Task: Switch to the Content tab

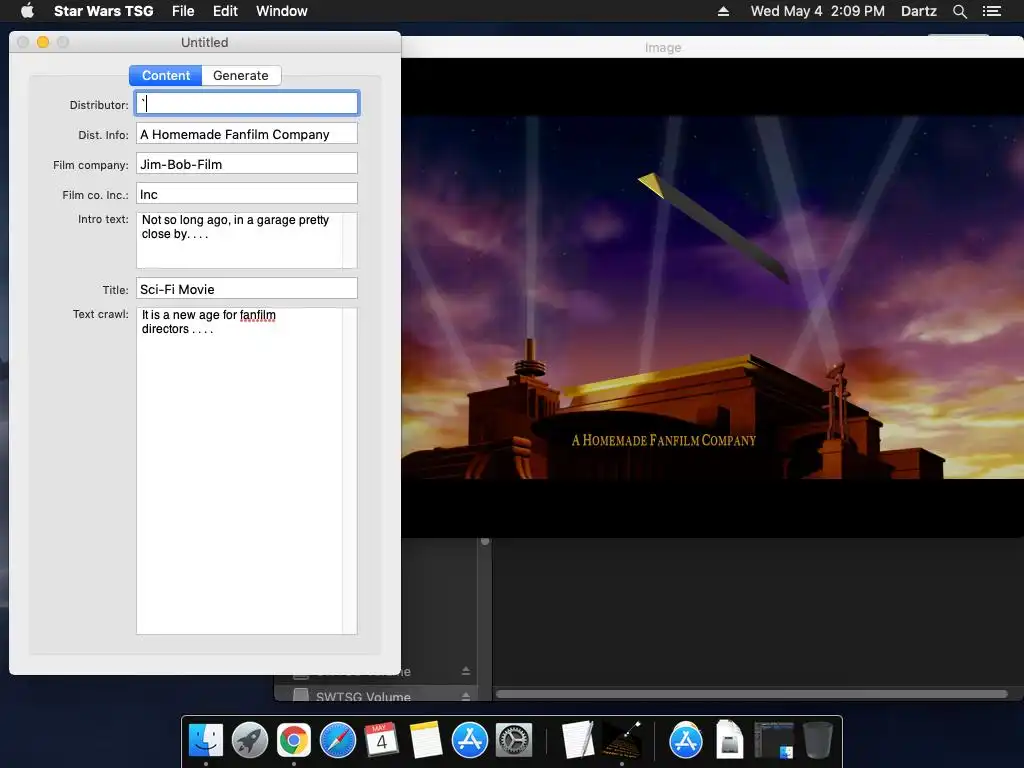Action: click(166, 75)
